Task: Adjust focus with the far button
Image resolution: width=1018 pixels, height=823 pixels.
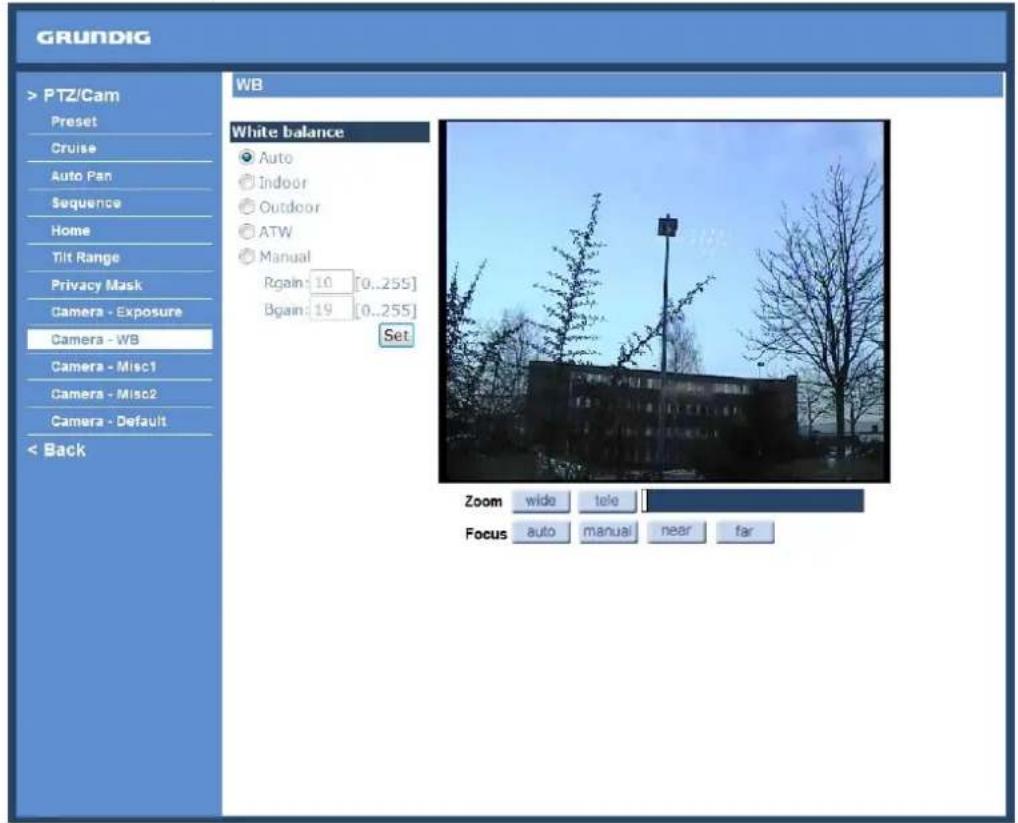Action: coord(745,532)
